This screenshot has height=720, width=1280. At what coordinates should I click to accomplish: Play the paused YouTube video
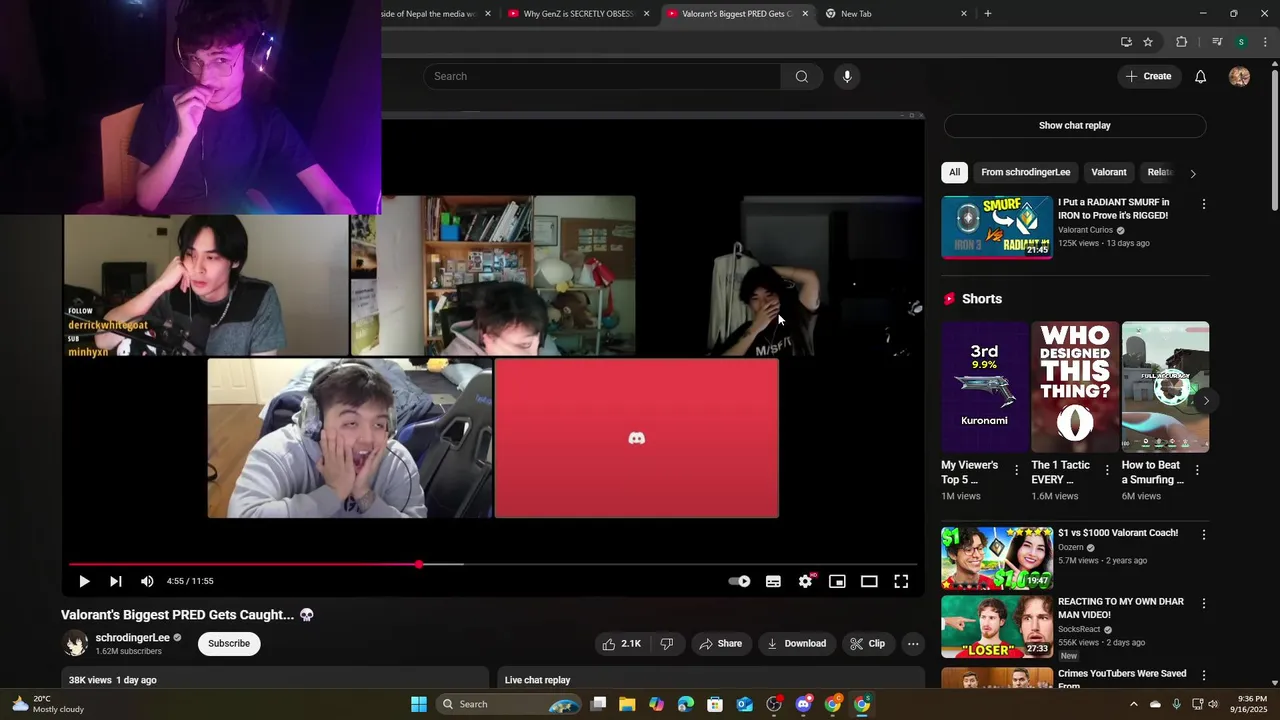84,581
